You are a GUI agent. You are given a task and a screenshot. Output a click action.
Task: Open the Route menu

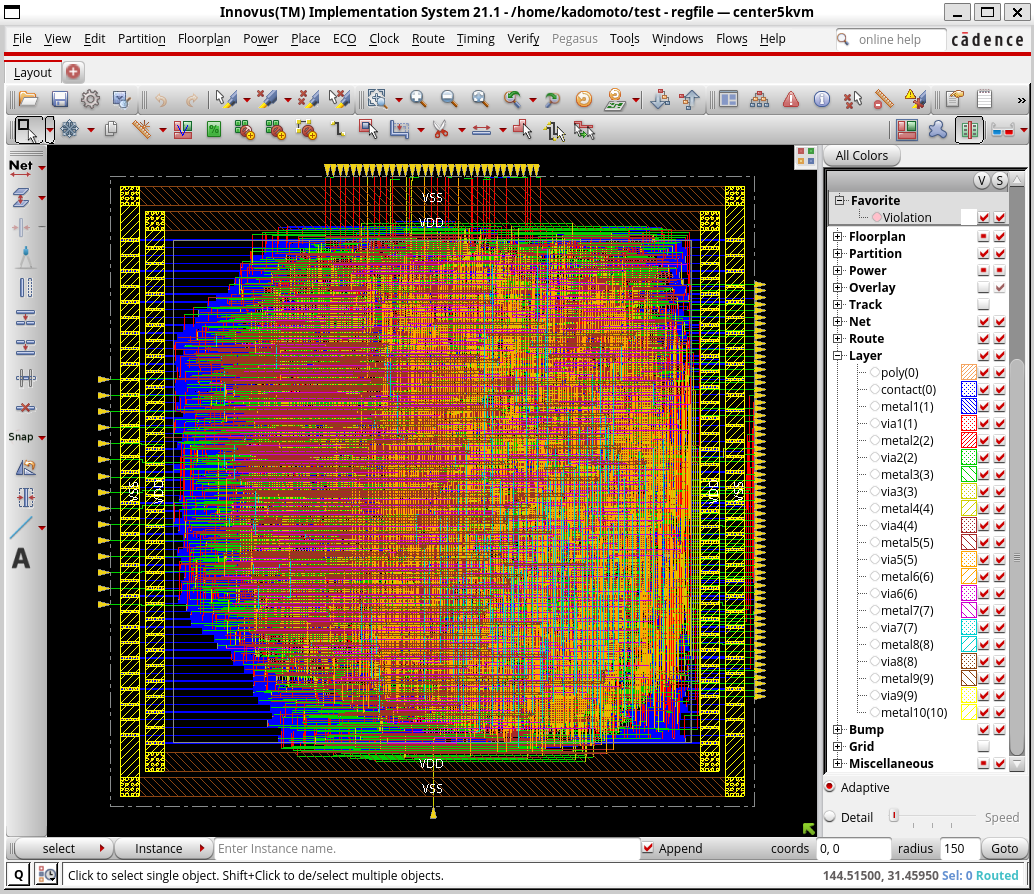click(x=428, y=39)
